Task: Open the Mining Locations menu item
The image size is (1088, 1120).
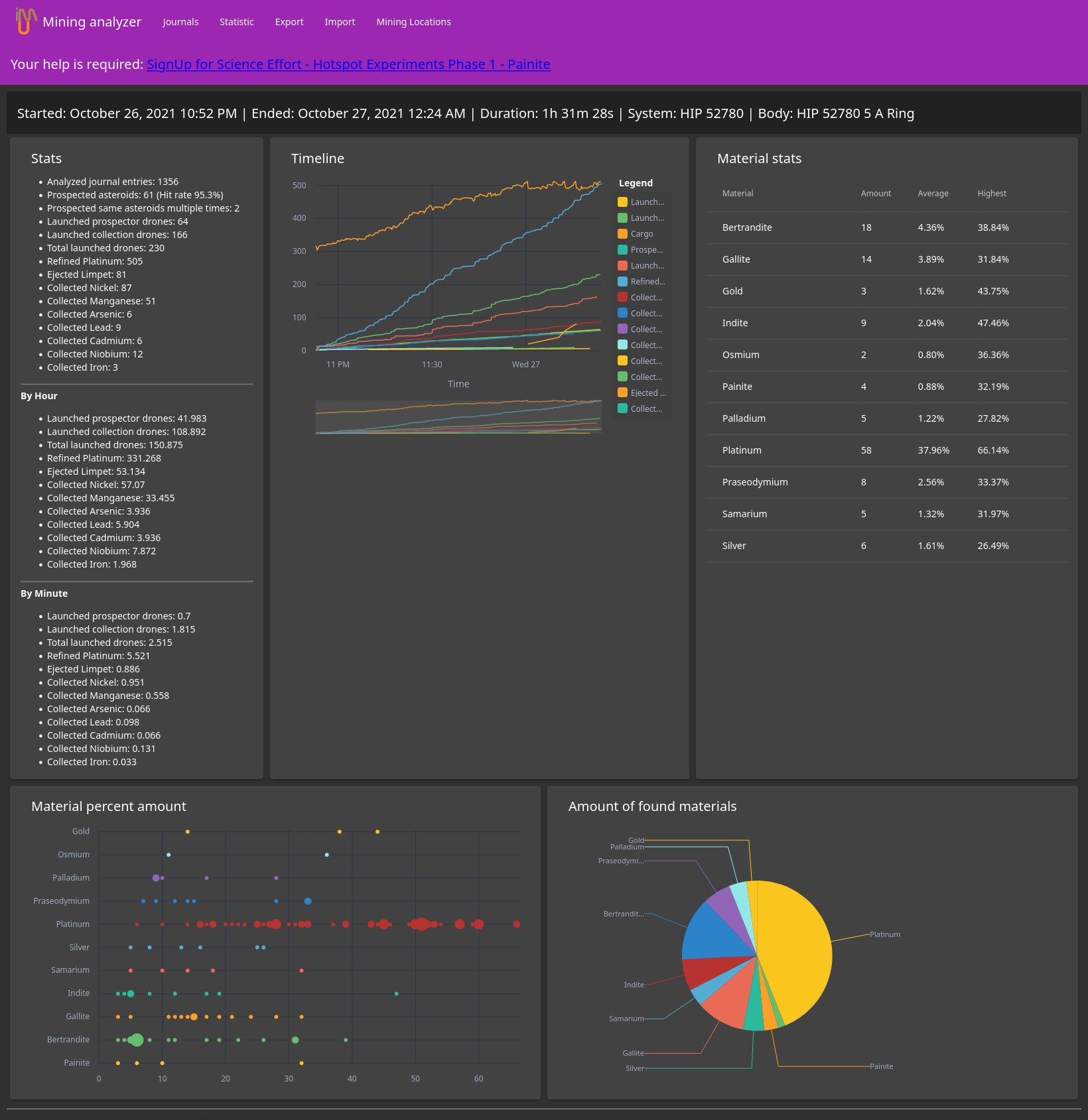Action: pos(414,22)
